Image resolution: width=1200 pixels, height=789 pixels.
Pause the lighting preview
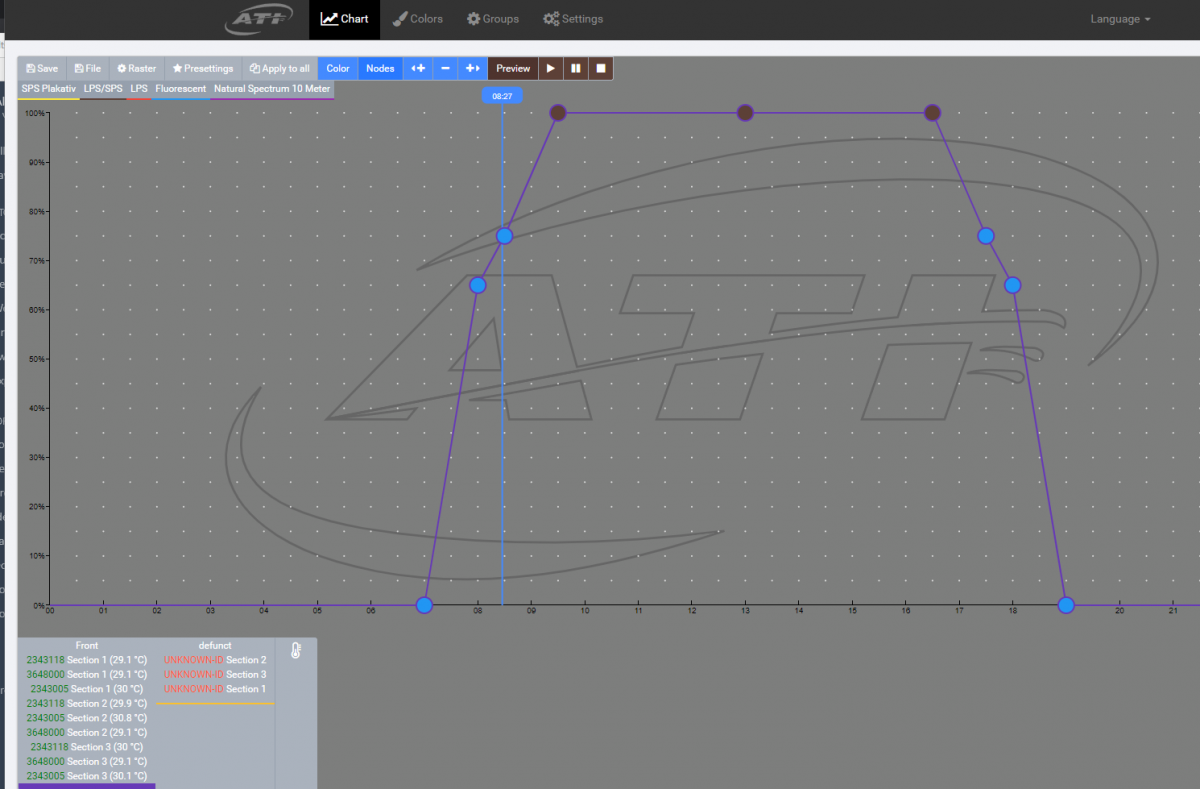tap(576, 68)
